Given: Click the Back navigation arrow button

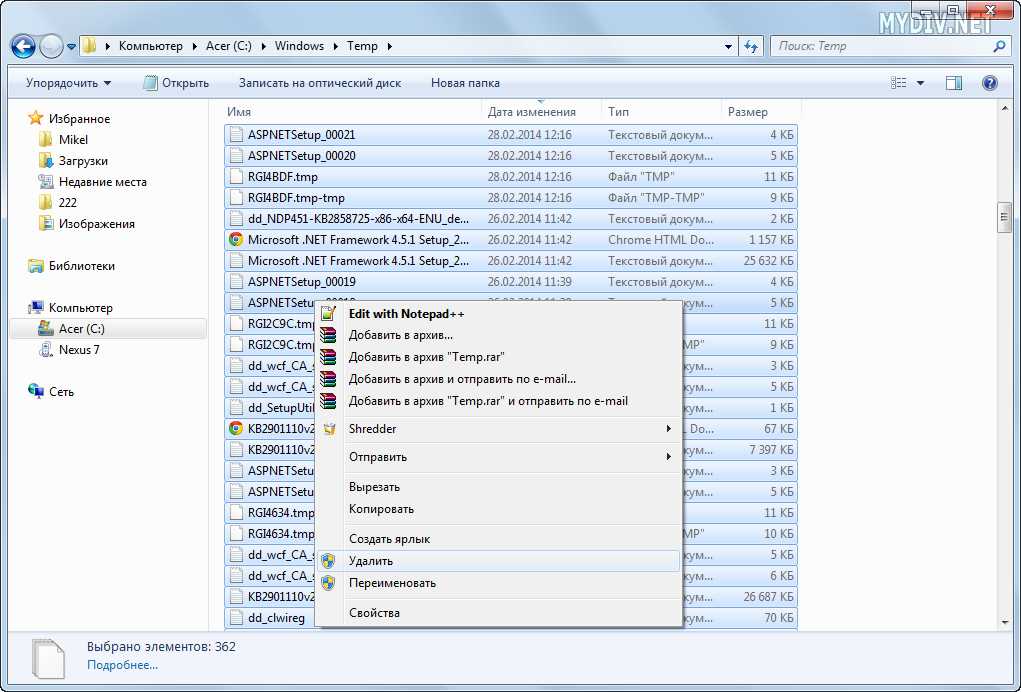Looking at the screenshot, I should coord(24,46).
